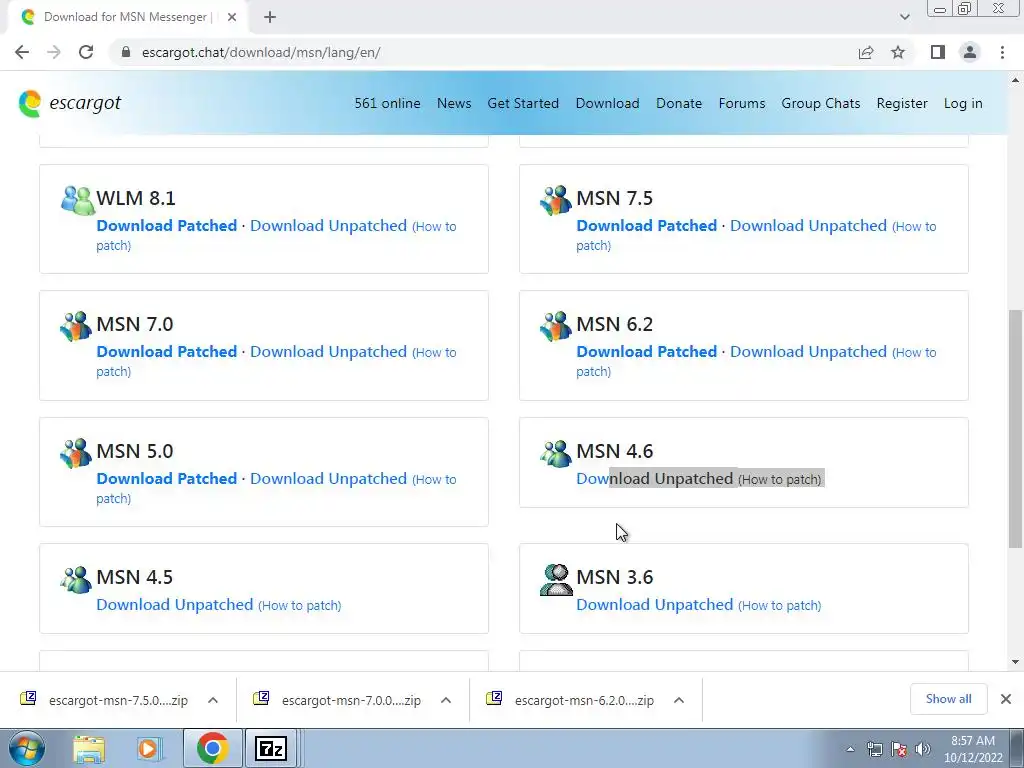
Task: Open the Download nav item
Action: click(607, 103)
